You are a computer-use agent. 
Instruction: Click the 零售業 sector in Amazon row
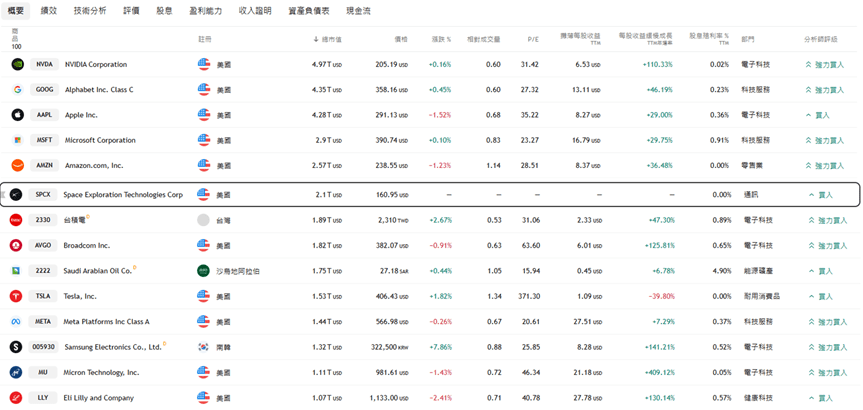click(x=752, y=165)
